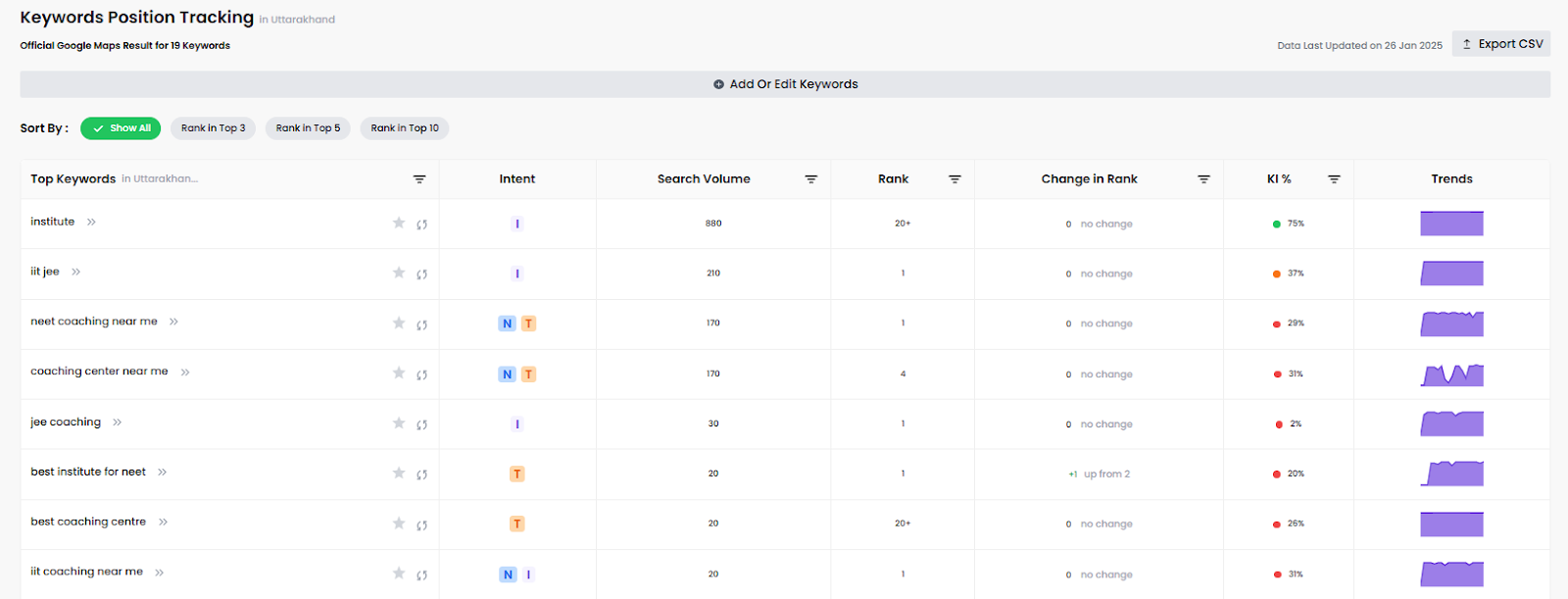Click the Navigational badge for 'coaching center near me'
1568x599 pixels.
click(507, 374)
